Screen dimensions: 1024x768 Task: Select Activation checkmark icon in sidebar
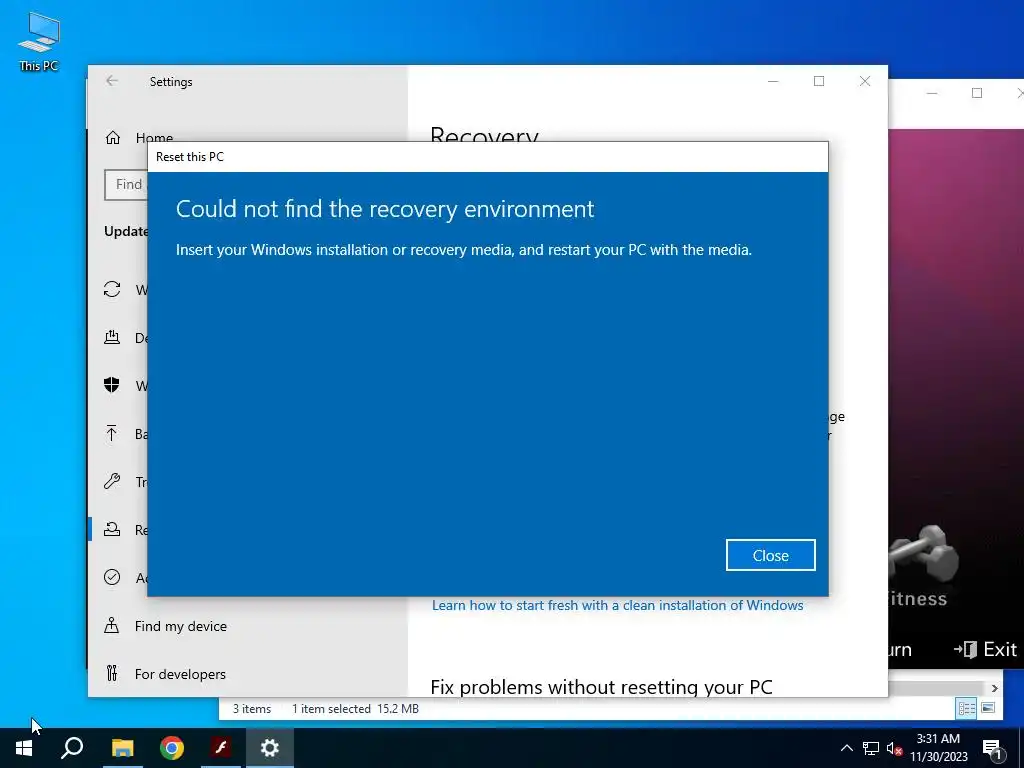(x=112, y=577)
